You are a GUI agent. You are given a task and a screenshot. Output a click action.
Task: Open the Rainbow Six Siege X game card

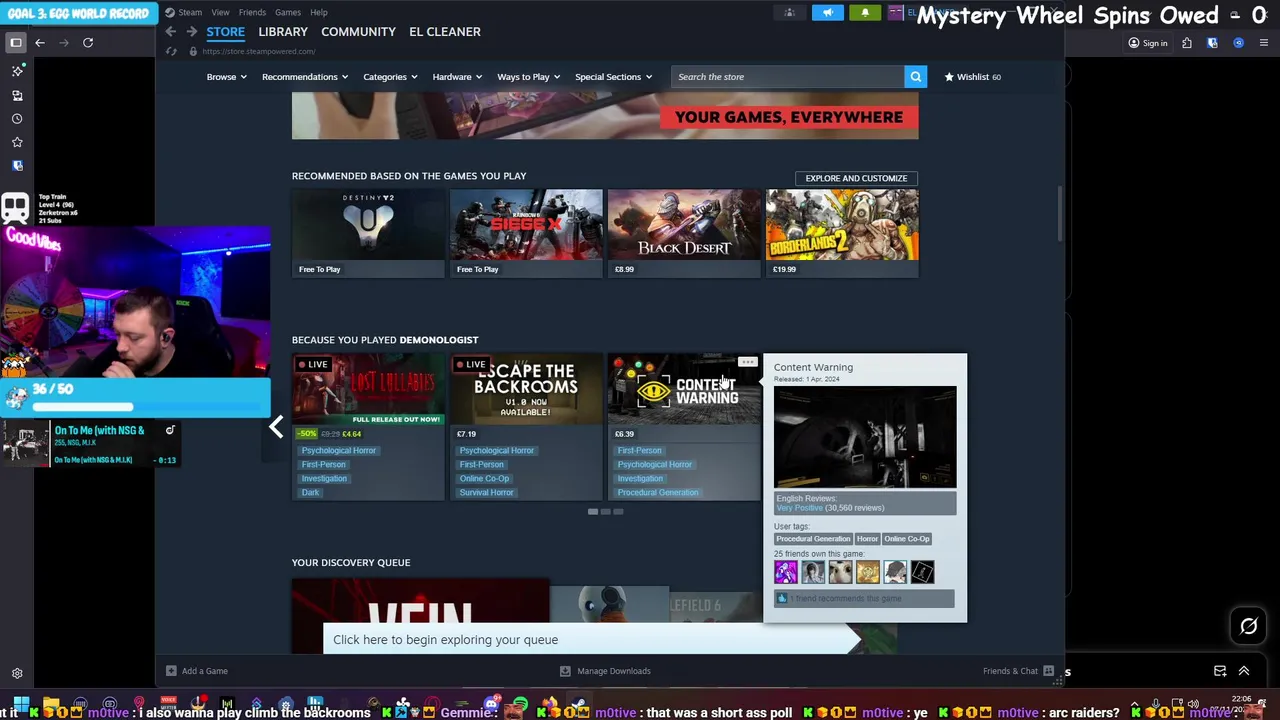point(526,233)
